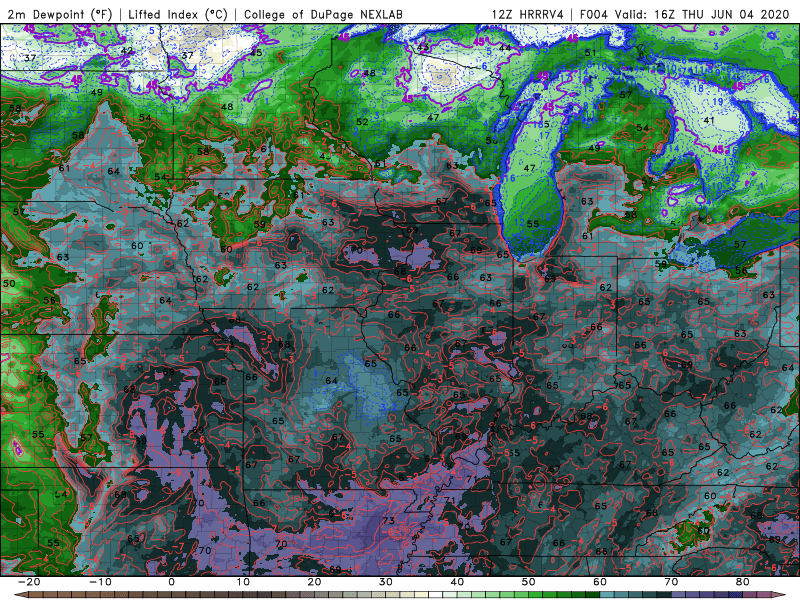Click the -10 label on the color scale
The image size is (800, 600).
(x=100, y=582)
